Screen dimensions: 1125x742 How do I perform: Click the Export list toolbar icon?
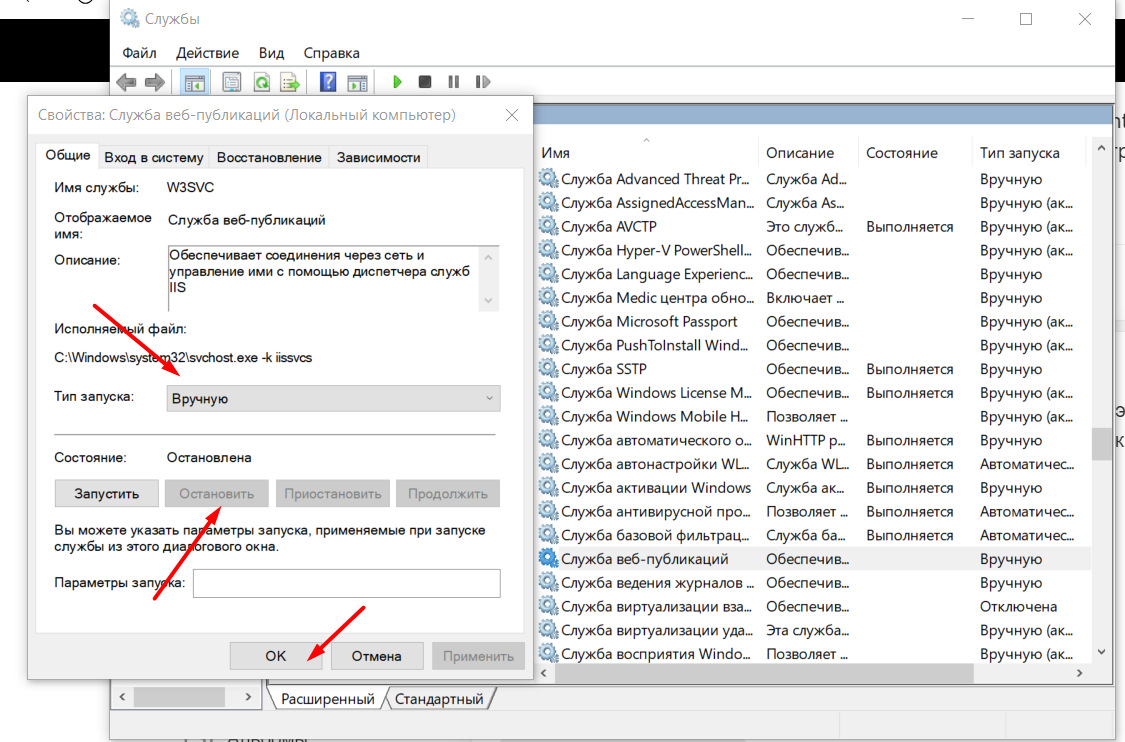click(290, 82)
